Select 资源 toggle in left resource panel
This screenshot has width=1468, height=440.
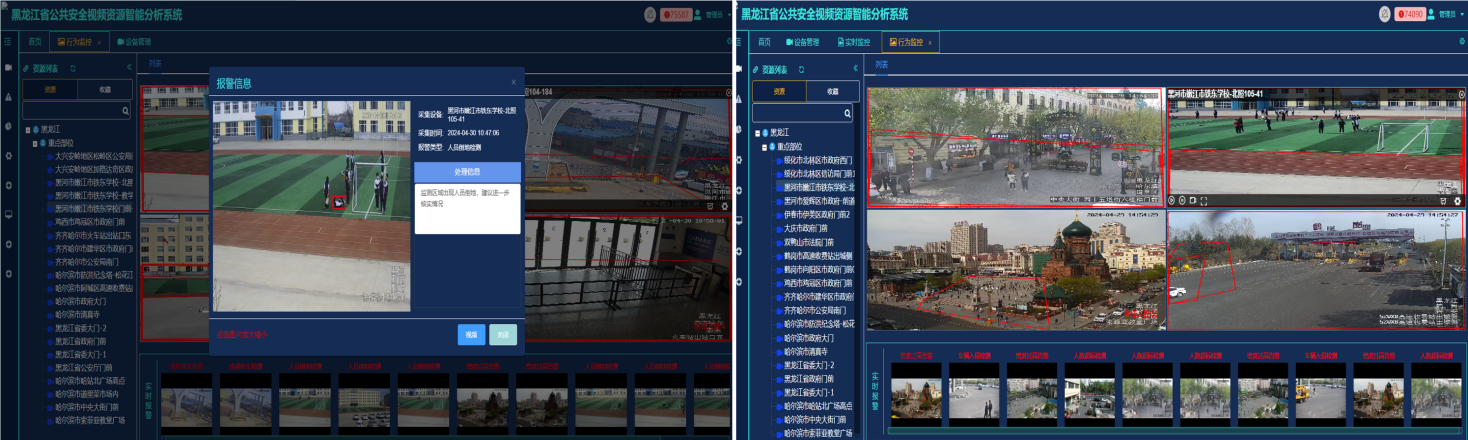tap(50, 90)
